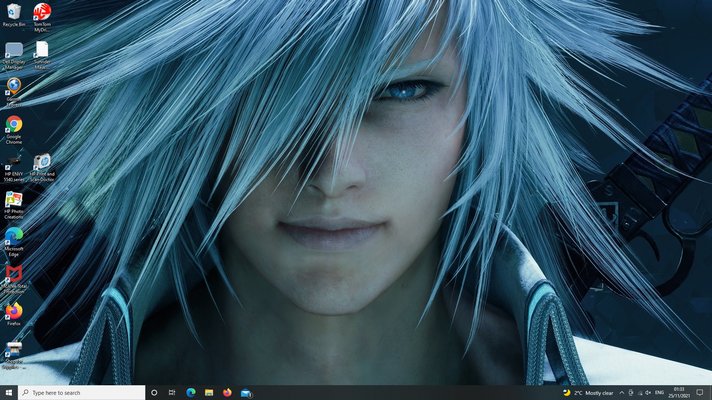Select the Firefox desktop shortcut

[14, 315]
